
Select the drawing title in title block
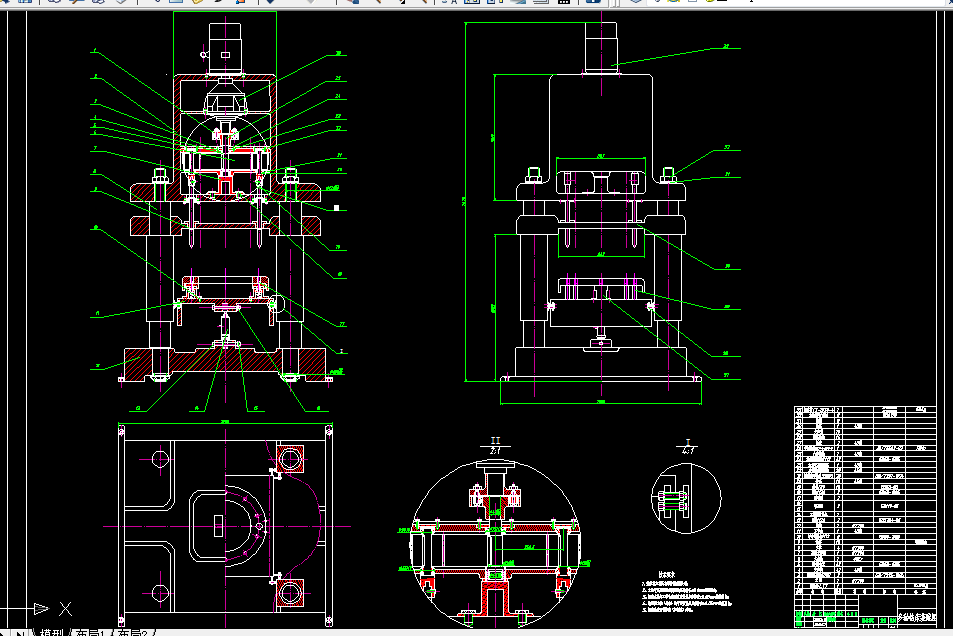click(917, 618)
